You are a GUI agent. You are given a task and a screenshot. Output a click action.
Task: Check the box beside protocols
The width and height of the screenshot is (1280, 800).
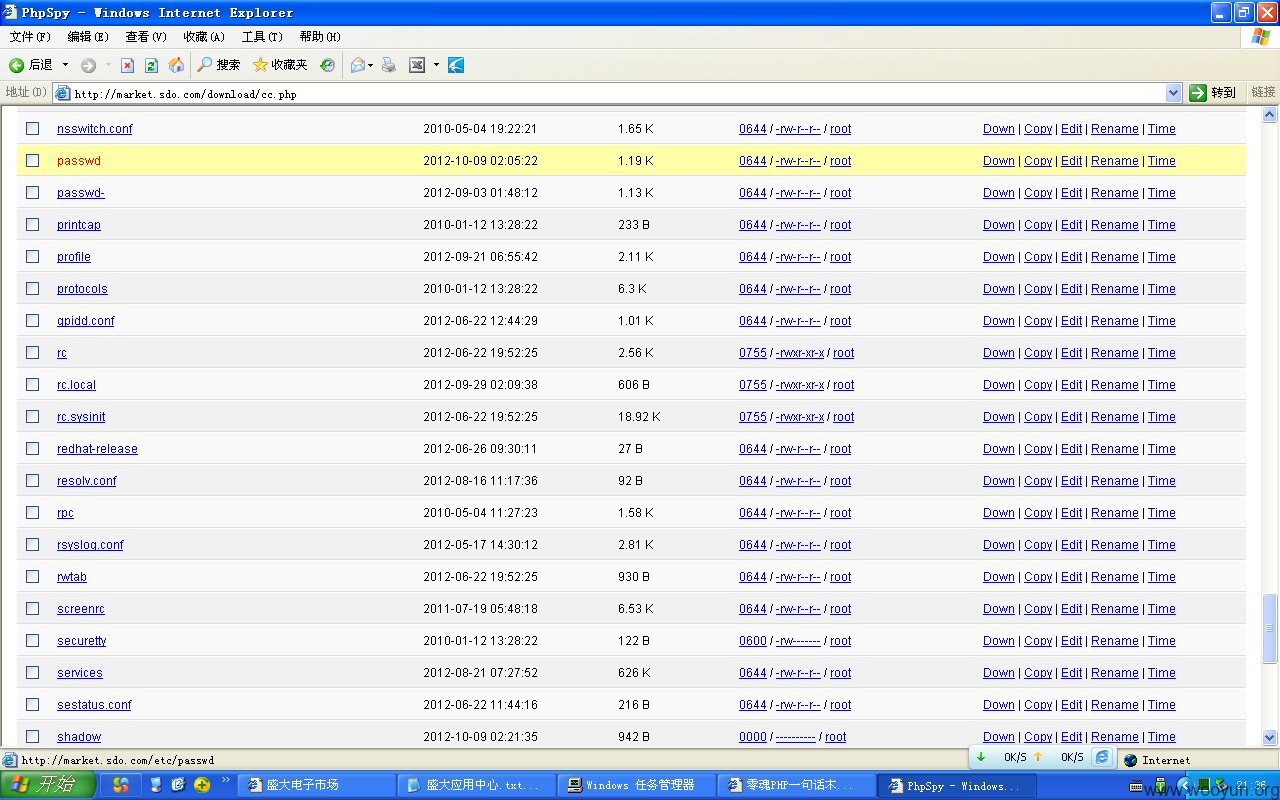coord(33,289)
